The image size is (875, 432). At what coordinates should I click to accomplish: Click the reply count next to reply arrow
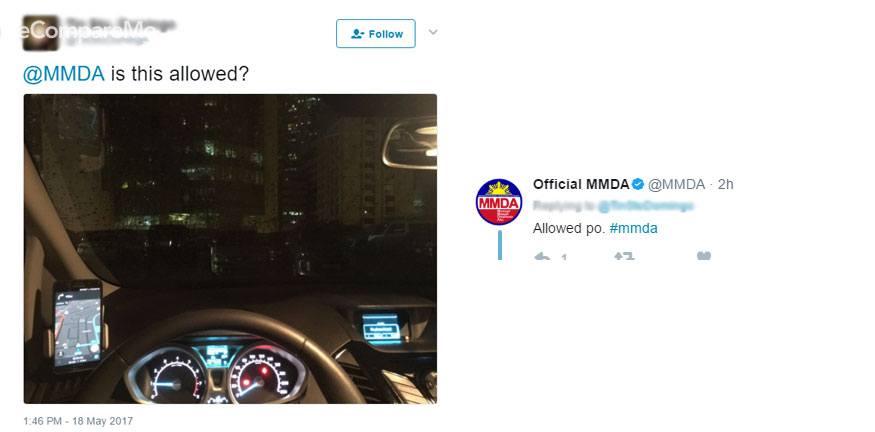564,257
